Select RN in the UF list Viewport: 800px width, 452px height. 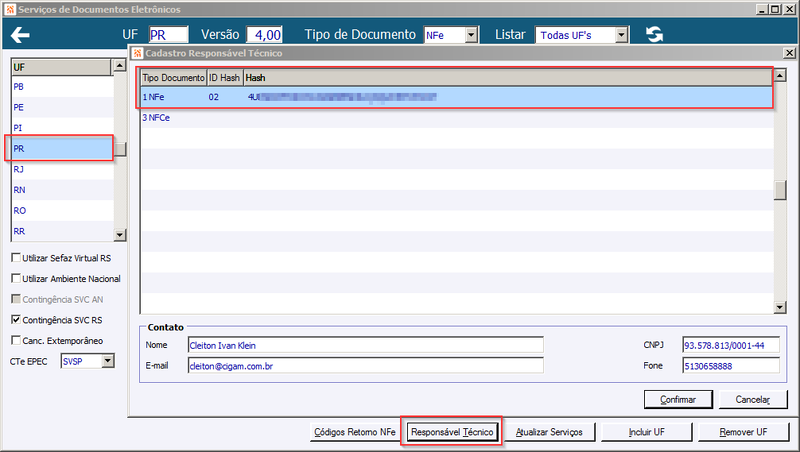pyautogui.click(x=62, y=190)
